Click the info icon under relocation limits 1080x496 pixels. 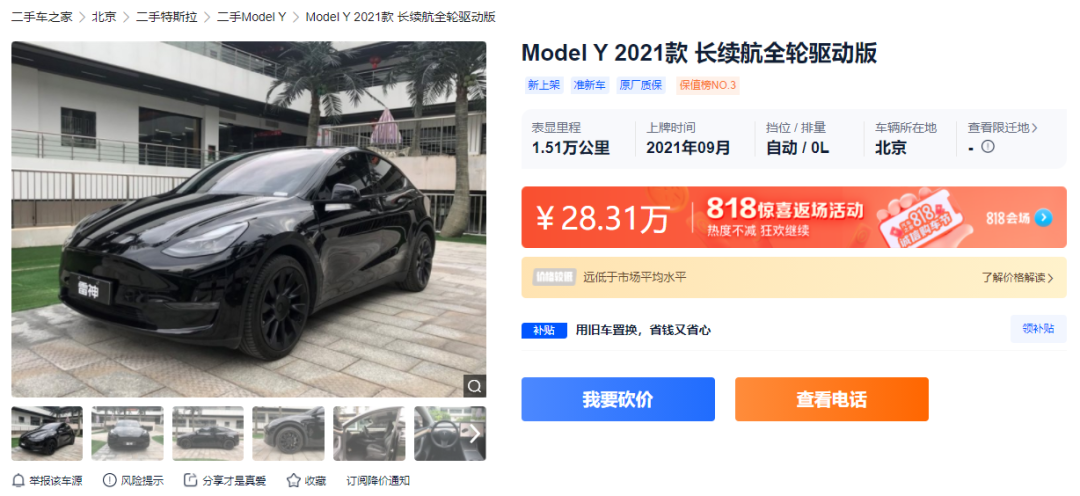[988, 147]
